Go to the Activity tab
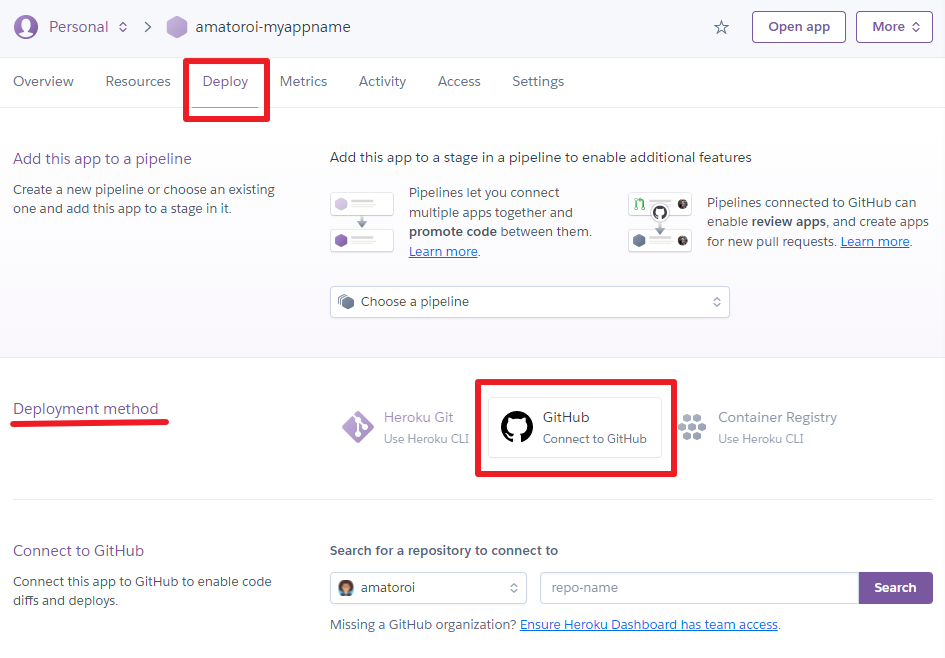The image size is (945, 658). coord(382,81)
